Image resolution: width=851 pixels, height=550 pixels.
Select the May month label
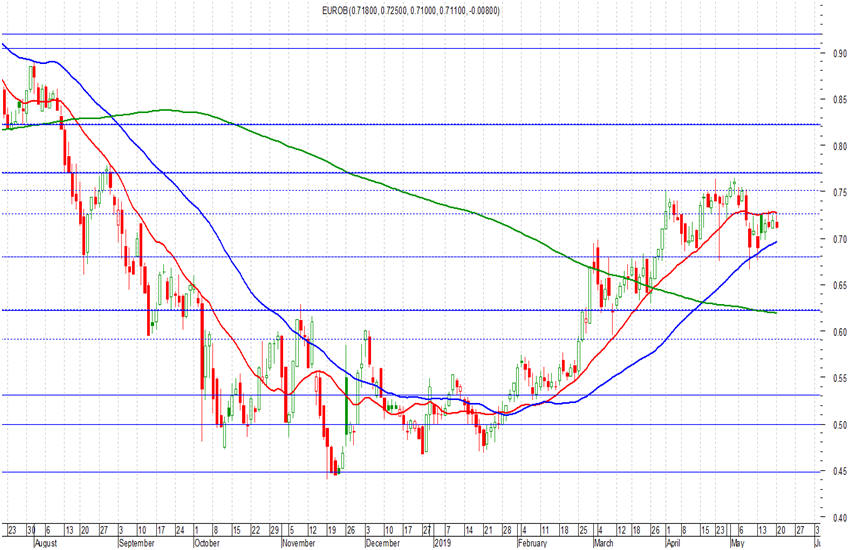click(736, 543)
